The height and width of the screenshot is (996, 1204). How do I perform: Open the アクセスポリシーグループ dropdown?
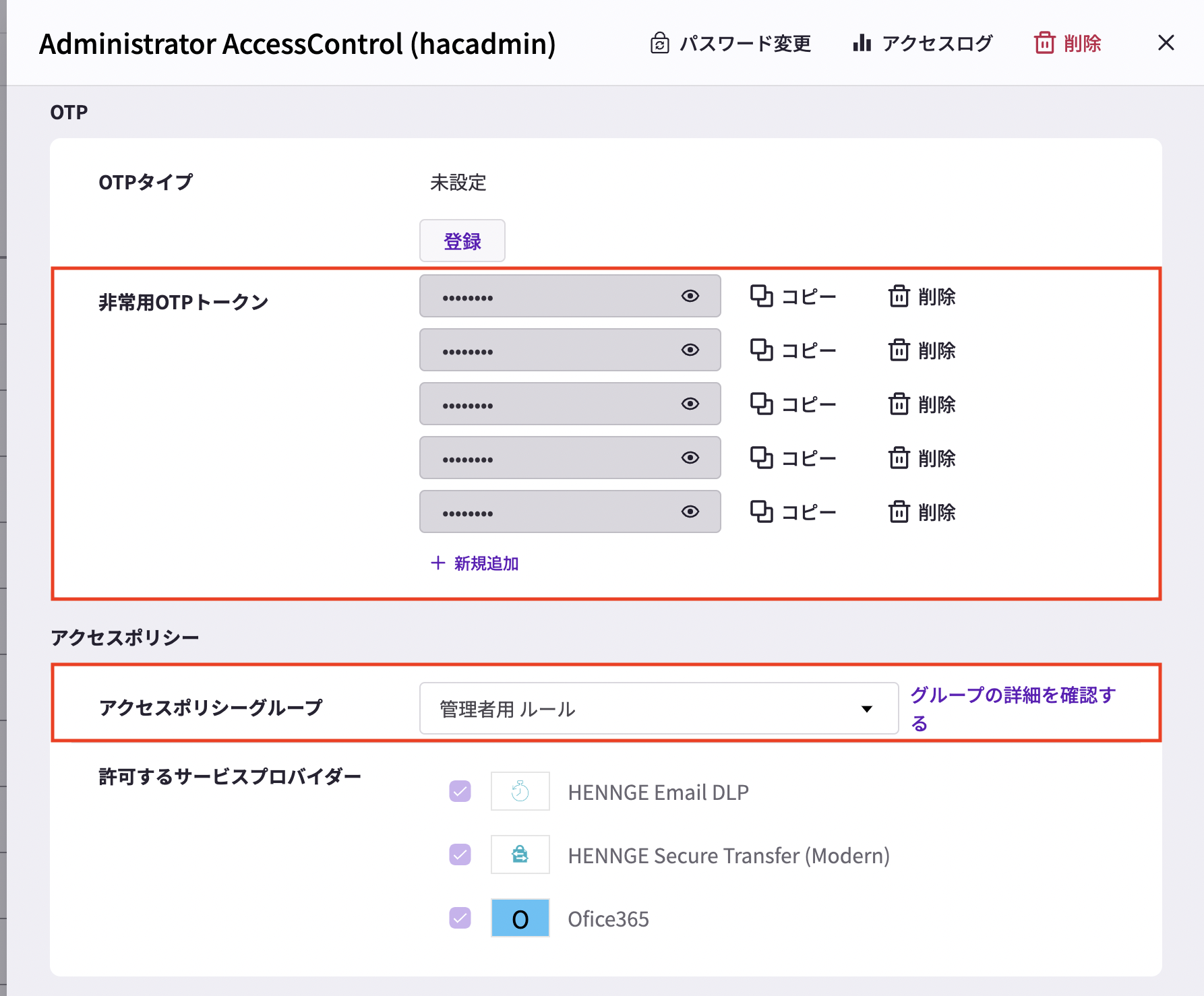[x=658, y=708]
